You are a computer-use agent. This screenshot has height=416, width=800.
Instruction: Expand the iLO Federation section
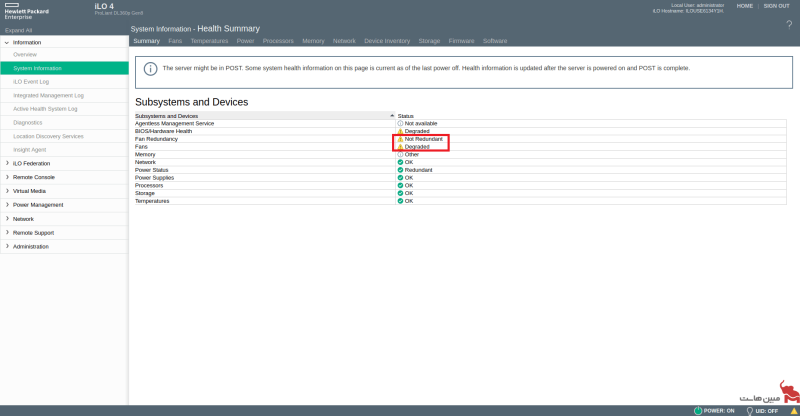7,163
